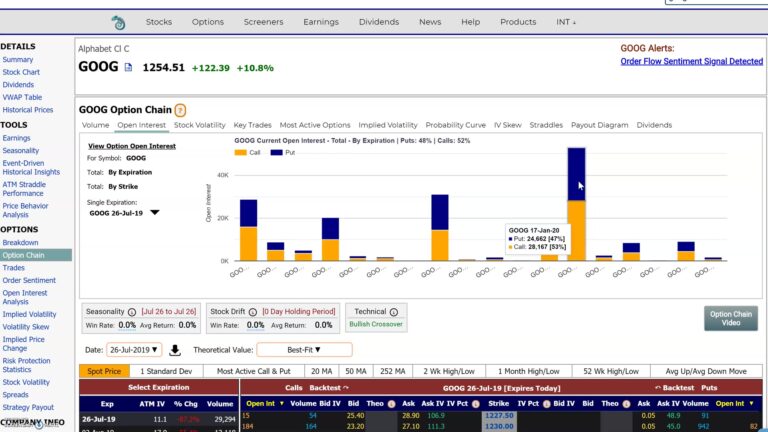Open Theoretical Value Best-Fit dropdown

[304, 350]
